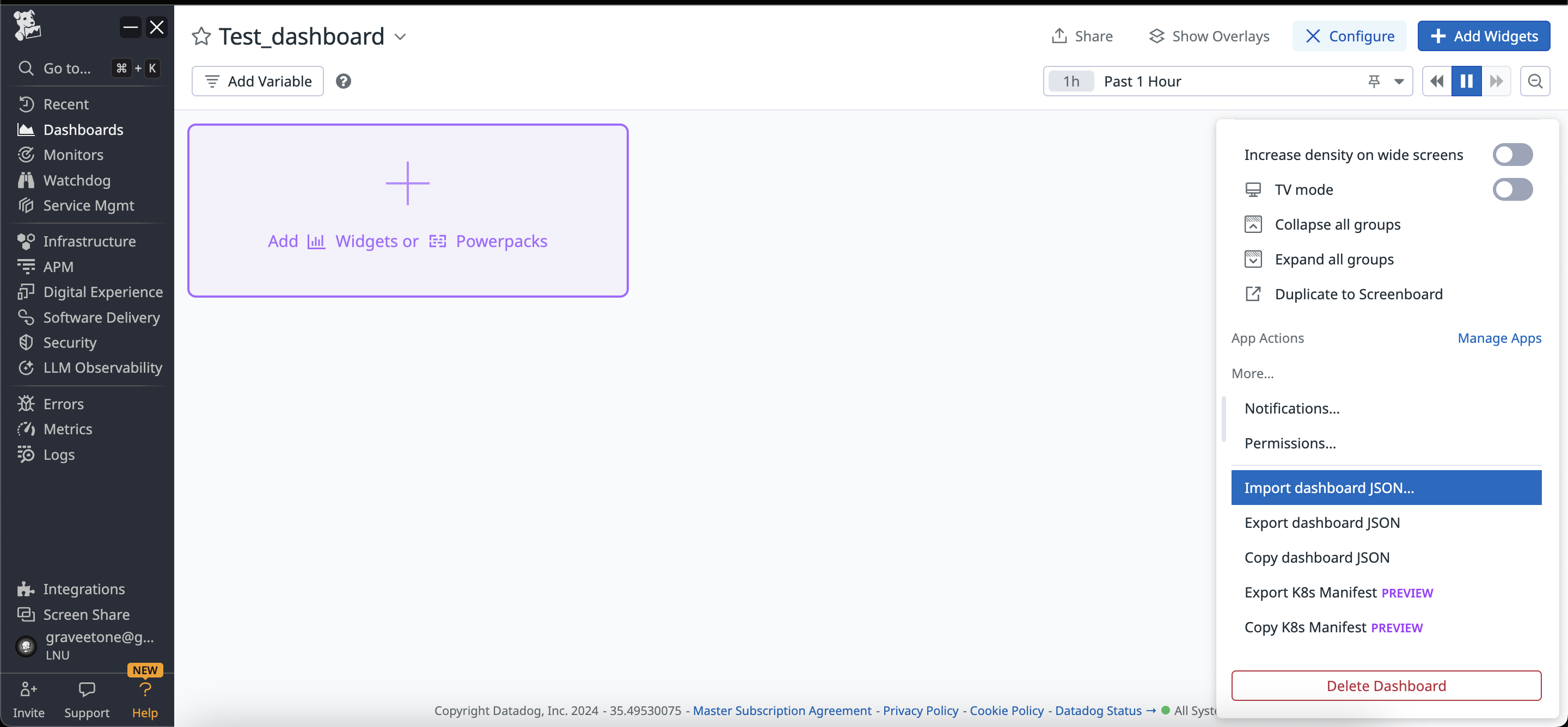Open LLM Observability in sidebar

102,367
